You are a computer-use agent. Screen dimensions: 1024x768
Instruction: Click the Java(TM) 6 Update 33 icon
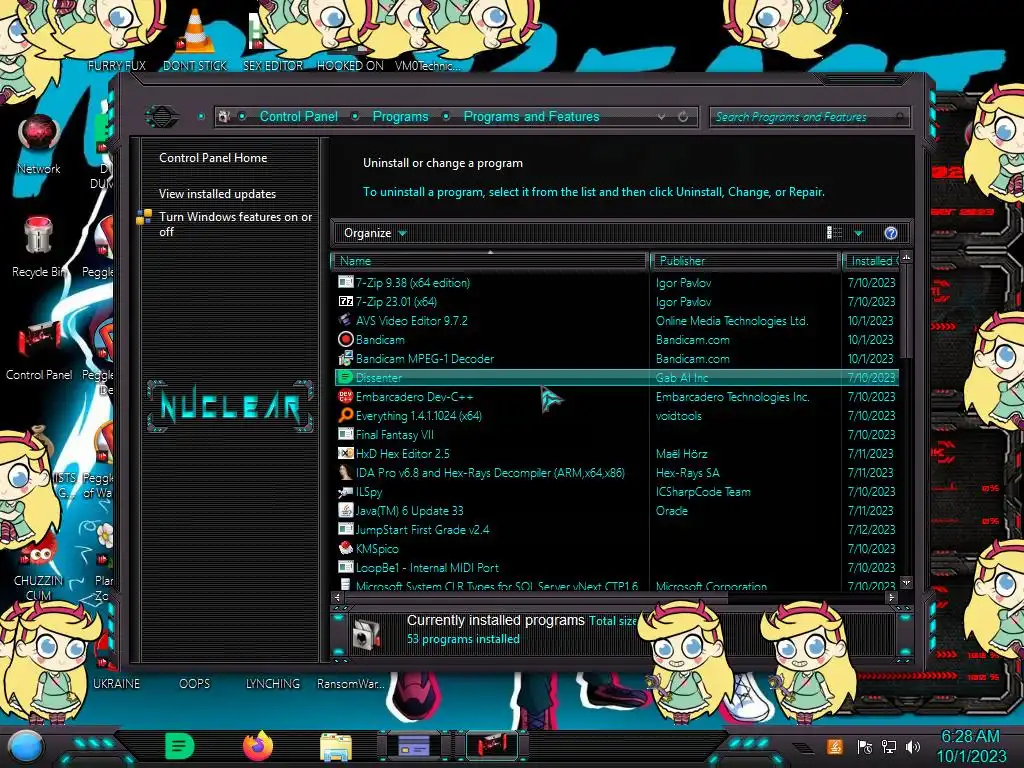[x=345, y=510]
